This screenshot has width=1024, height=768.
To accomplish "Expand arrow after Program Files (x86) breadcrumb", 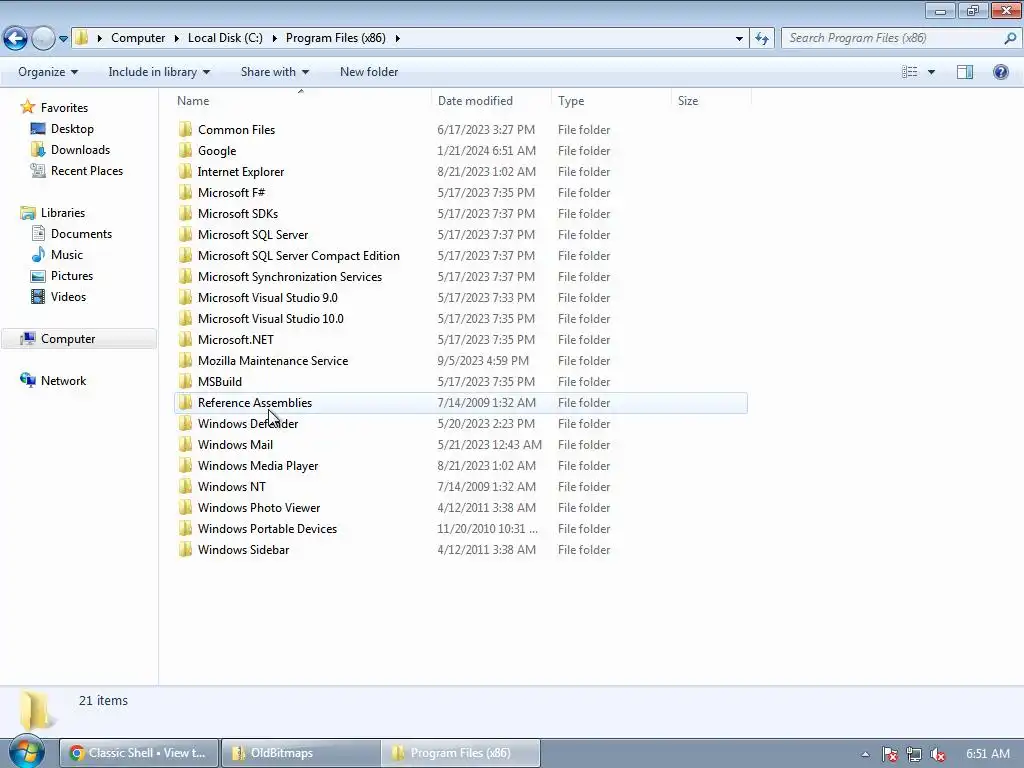I will pos(397,39).
